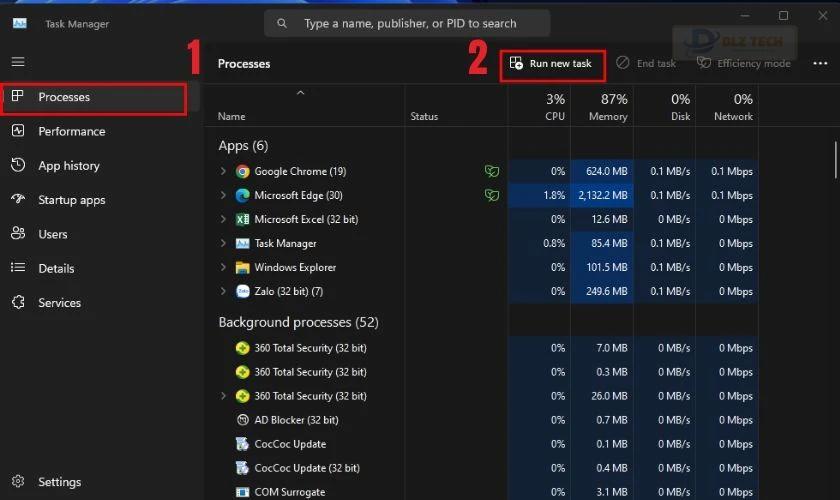Click the 249.6 MB memory value for Zalo
840x500 pixels.
(x=606, y=292)
